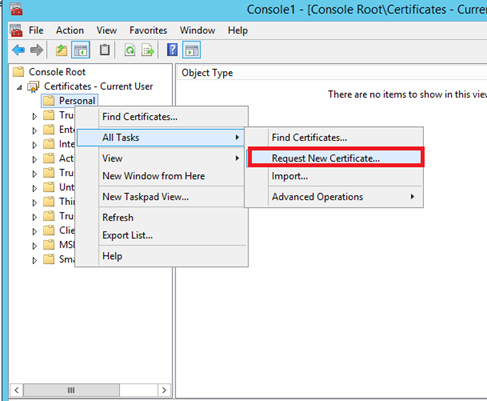Viewport: 487px width, 401px height.
Task: Open the View menu in menu bar
Action: [107, 30]
